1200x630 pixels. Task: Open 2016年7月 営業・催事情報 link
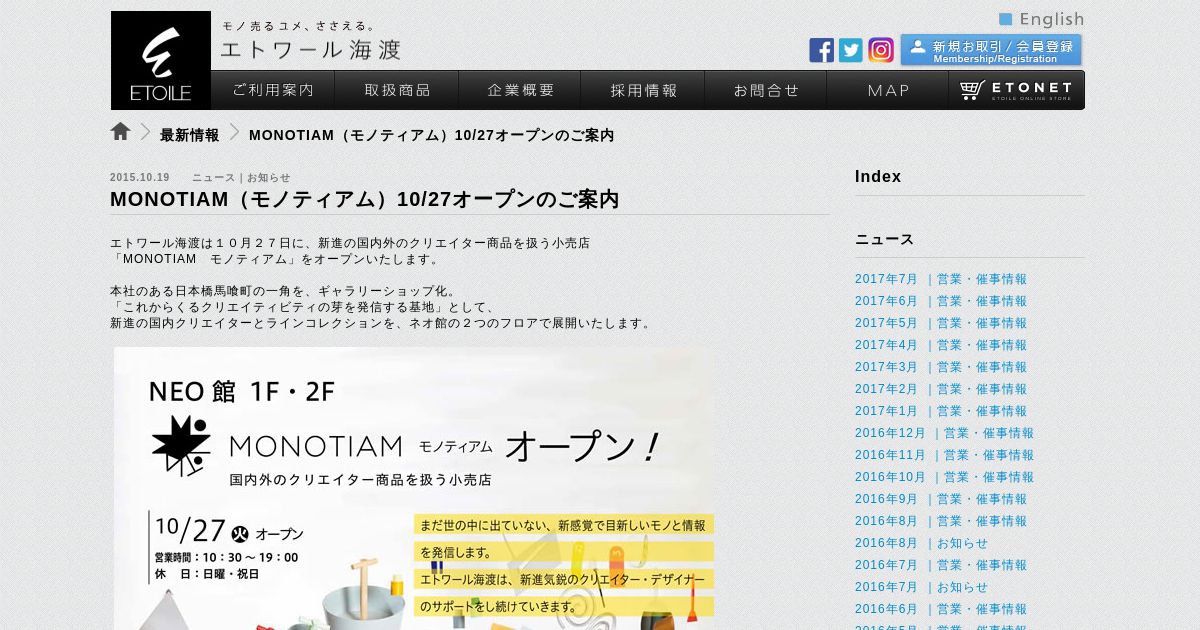tap(941, 565)
